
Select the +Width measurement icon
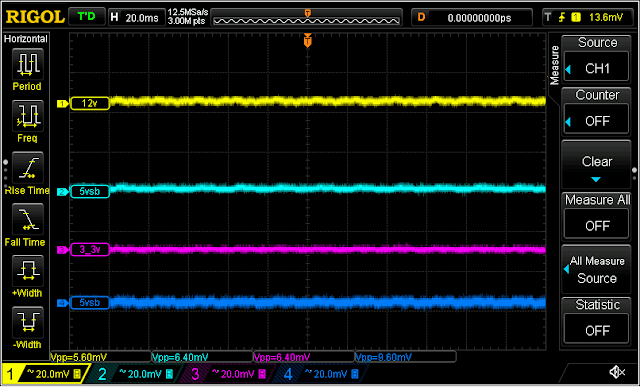tap(27, 271)
